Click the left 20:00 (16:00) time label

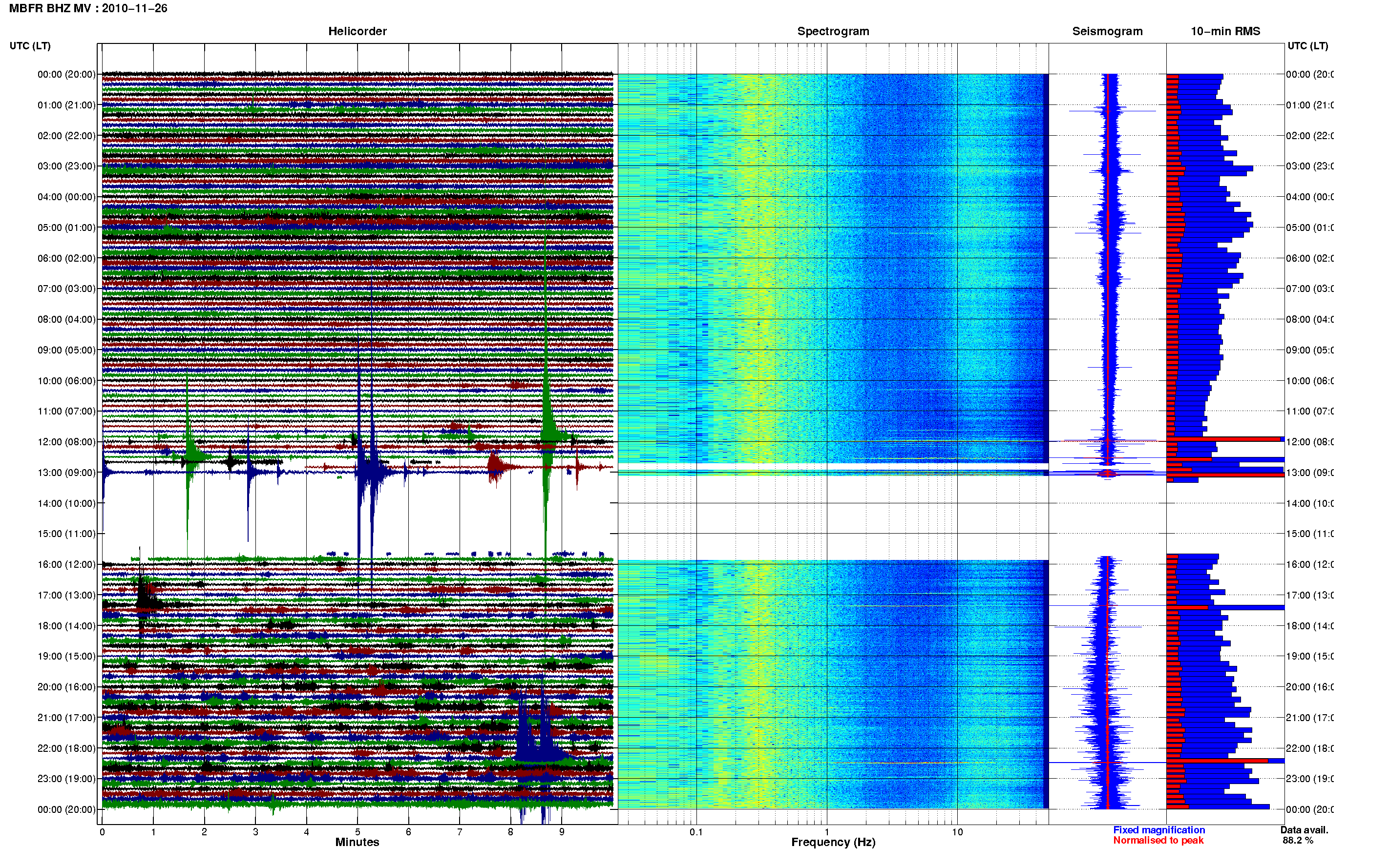pos(66,686)
